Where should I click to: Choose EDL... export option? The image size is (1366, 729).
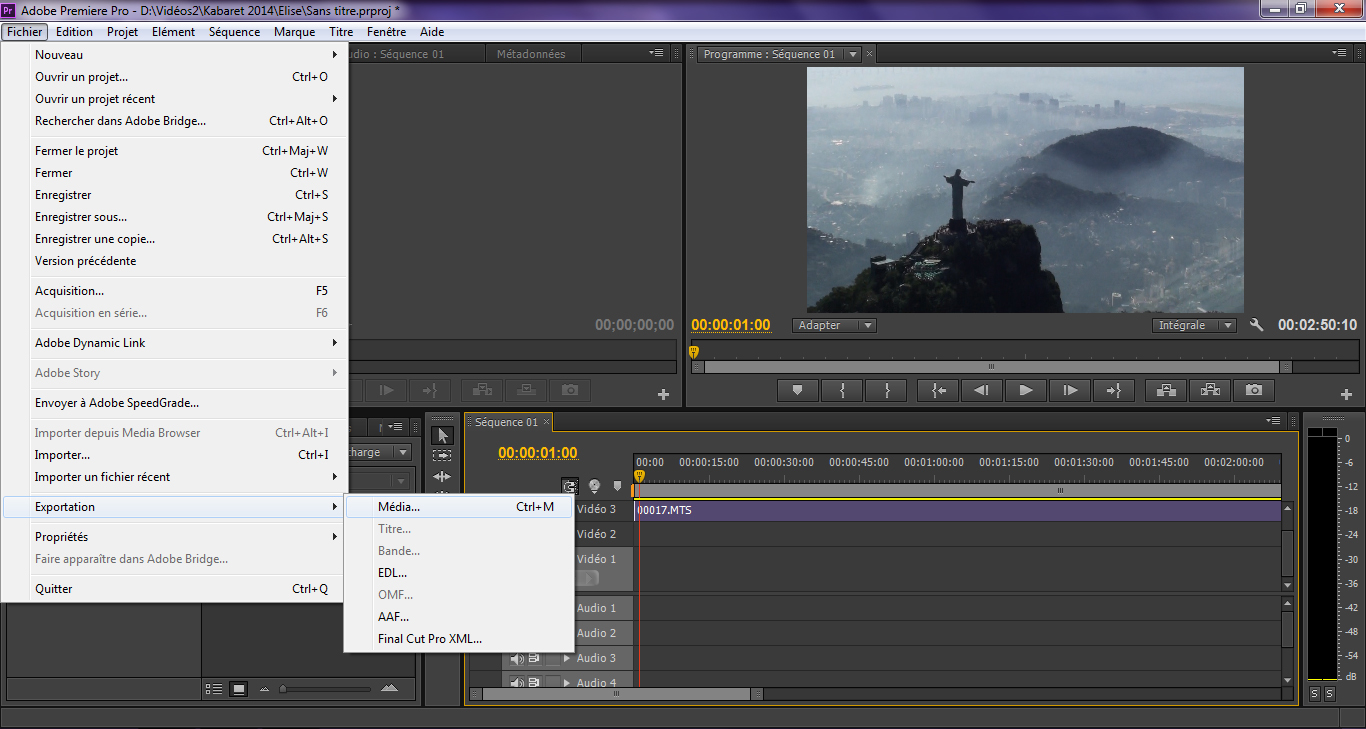click(459, 573)
